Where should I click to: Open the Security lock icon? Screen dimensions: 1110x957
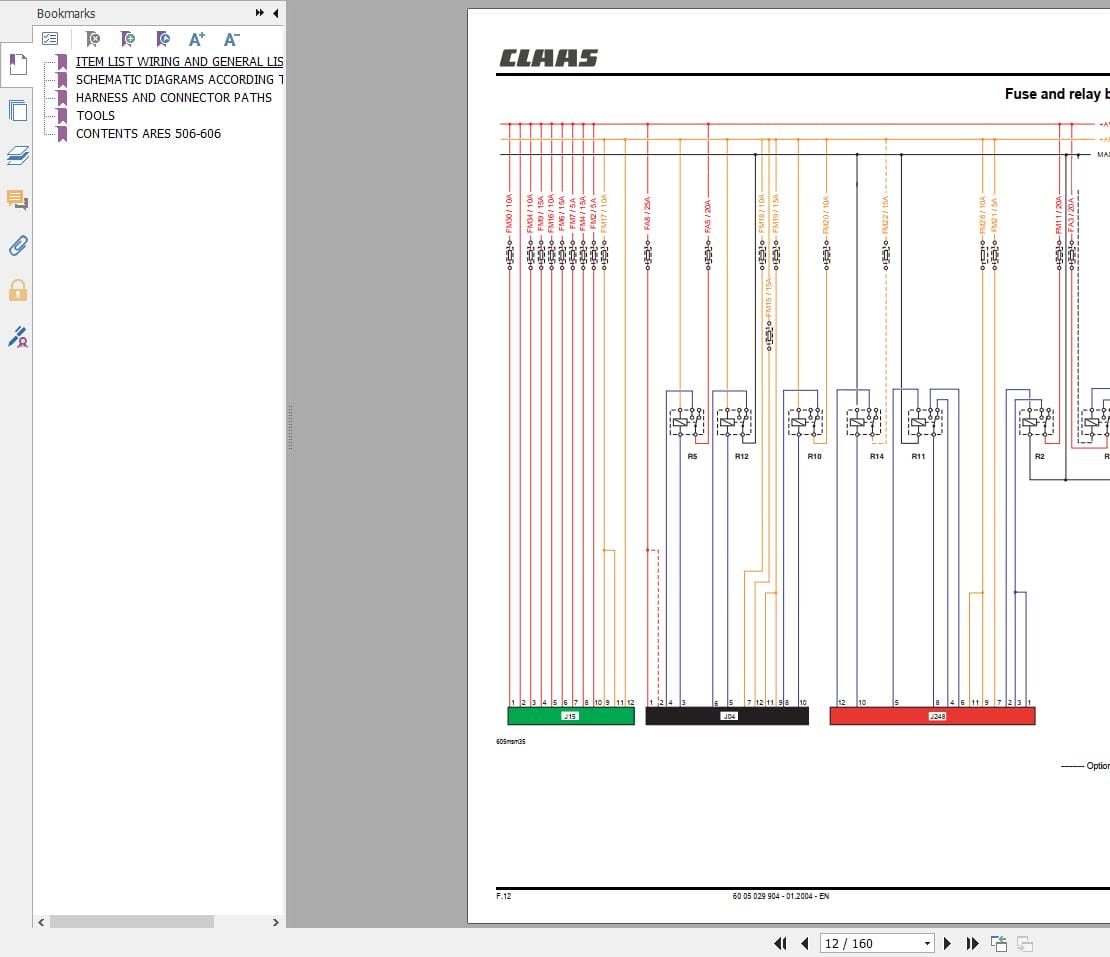[x=18, y=290]
